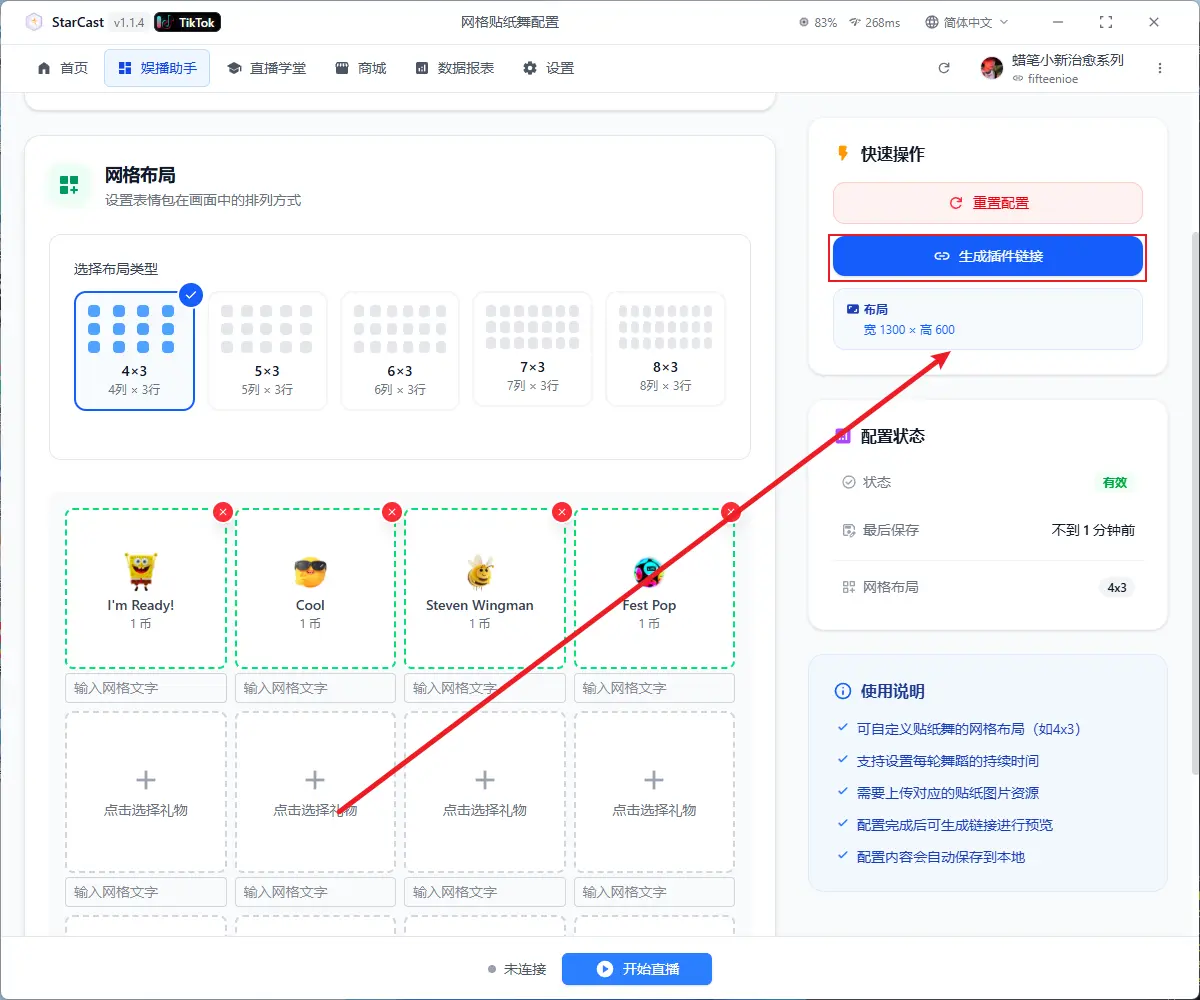Click the 开始直播 start streaming button
This screenshot has width=1200, height=1000.
tap(637, 969)
